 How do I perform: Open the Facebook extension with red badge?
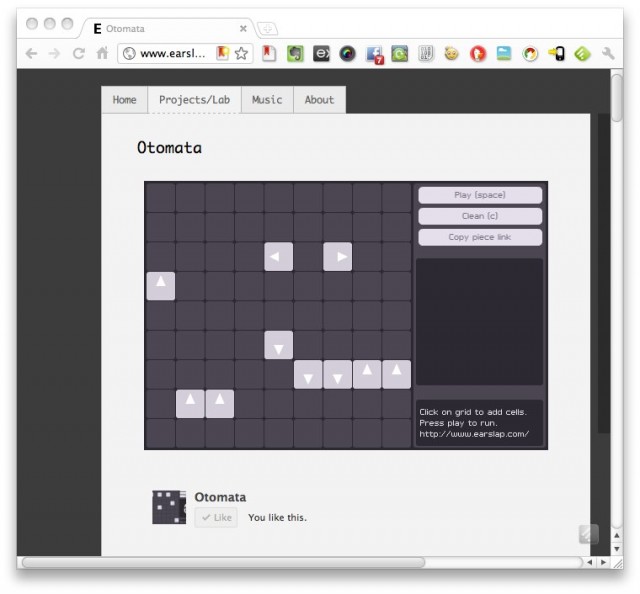tap(374, 54)
